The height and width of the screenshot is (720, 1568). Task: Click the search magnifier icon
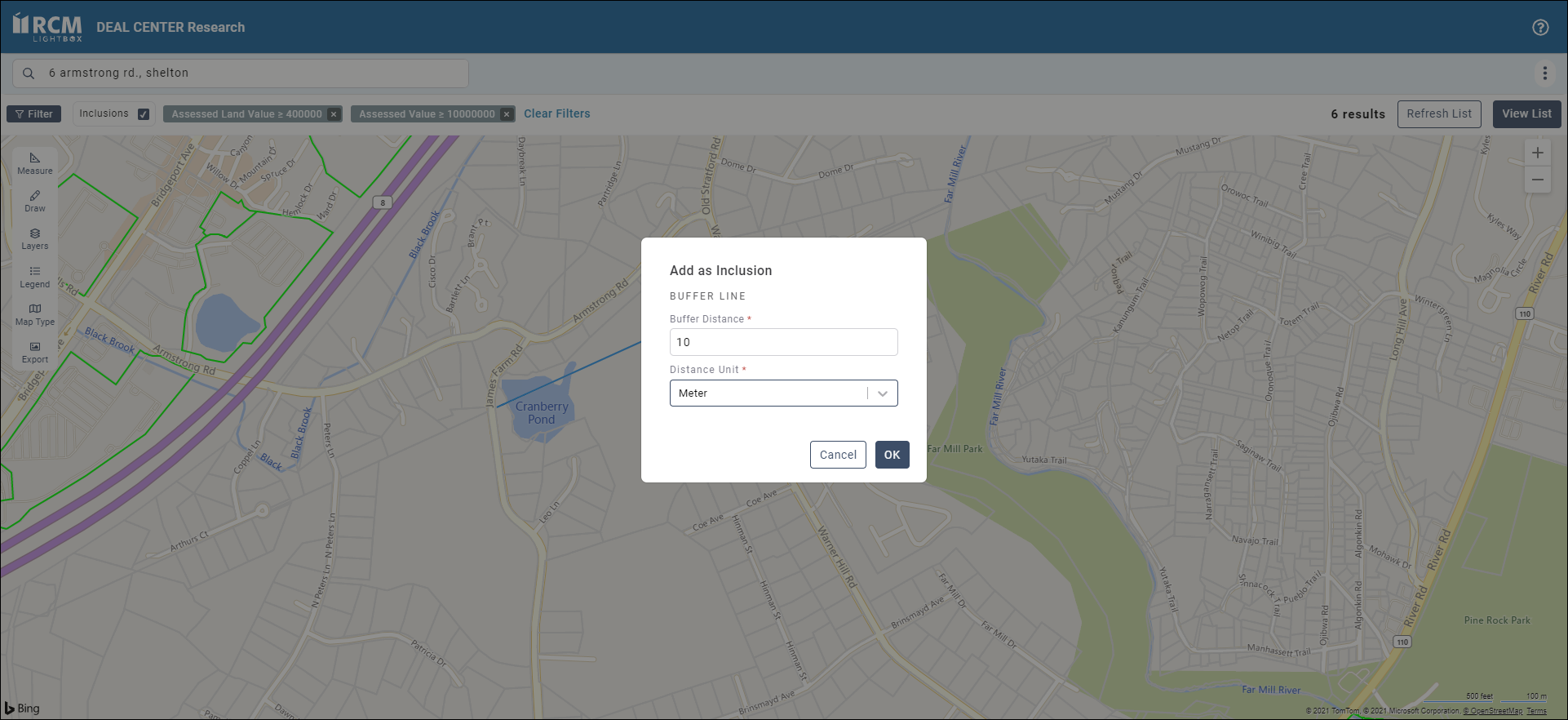click(29, 73)
